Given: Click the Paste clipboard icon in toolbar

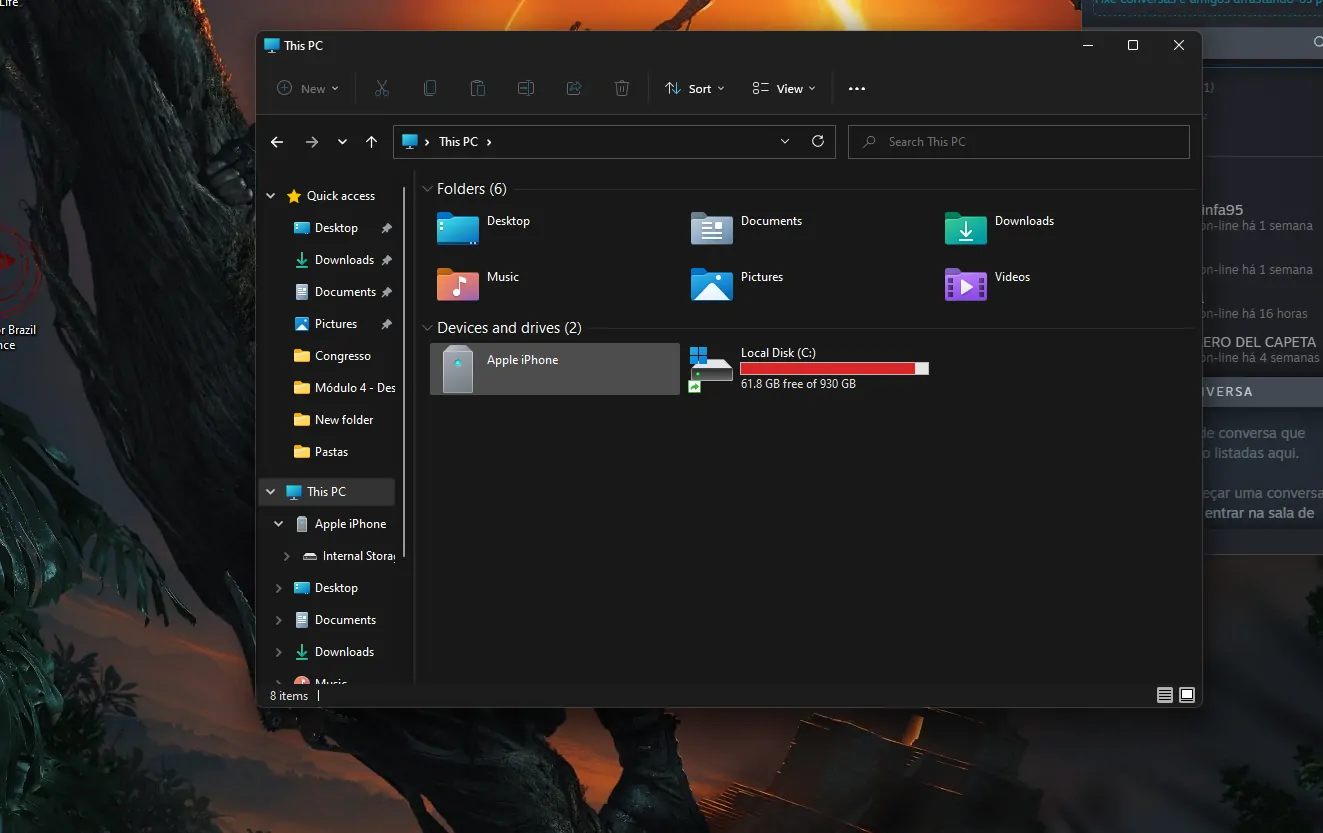Looking at the screenshot, I should click(x=478, y=88).
